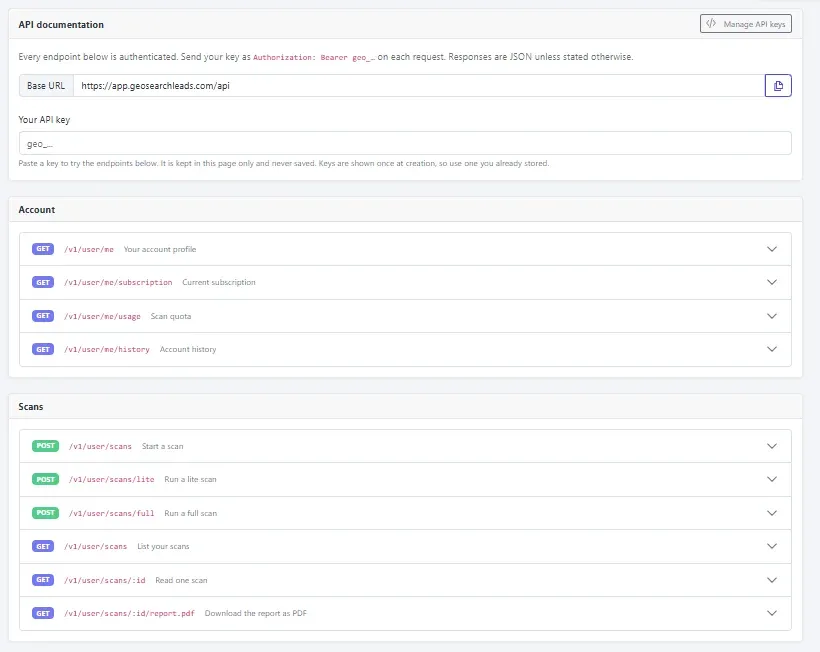Click the /v1/user/me path text
The image size is (820, 652).
(89, 249)
